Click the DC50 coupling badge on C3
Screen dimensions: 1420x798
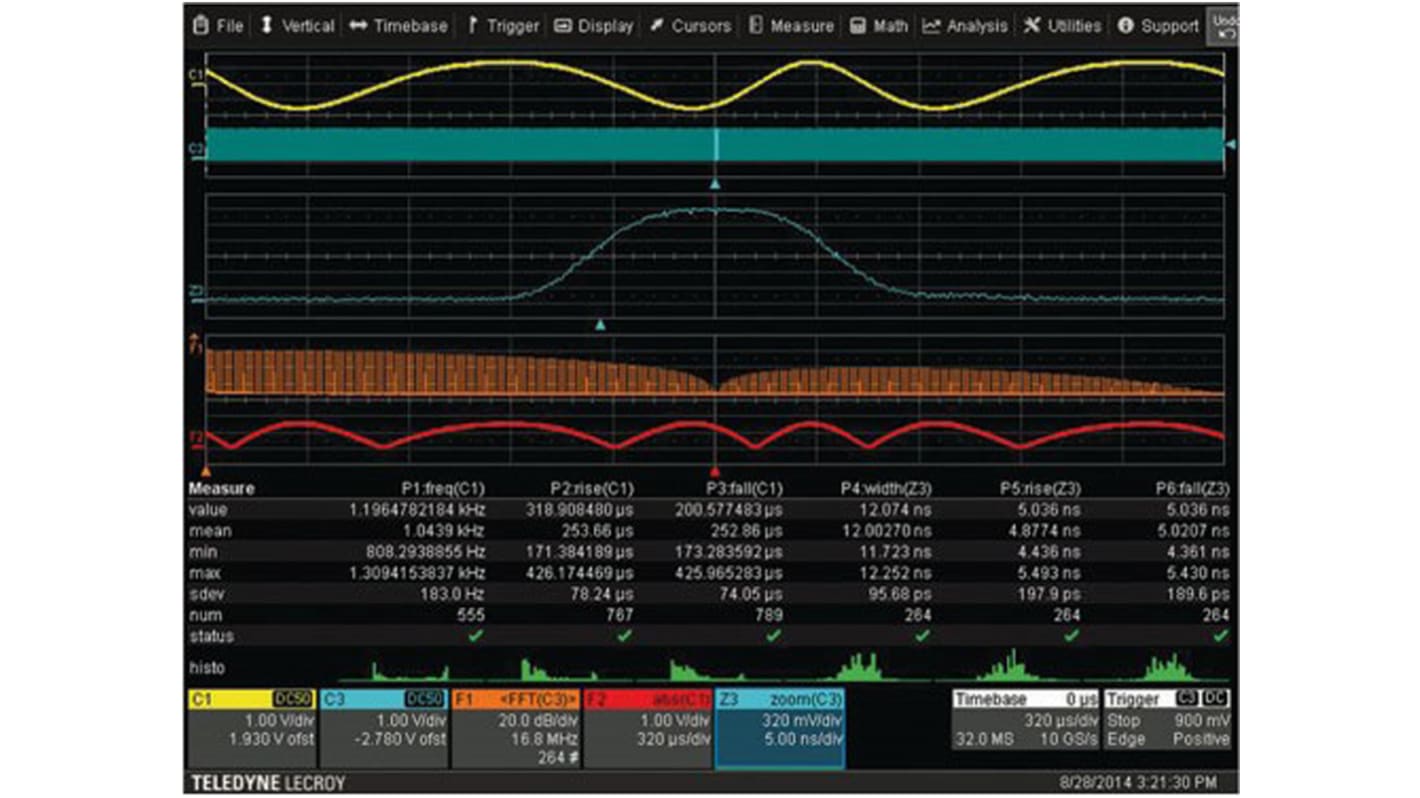pos(426,699)
